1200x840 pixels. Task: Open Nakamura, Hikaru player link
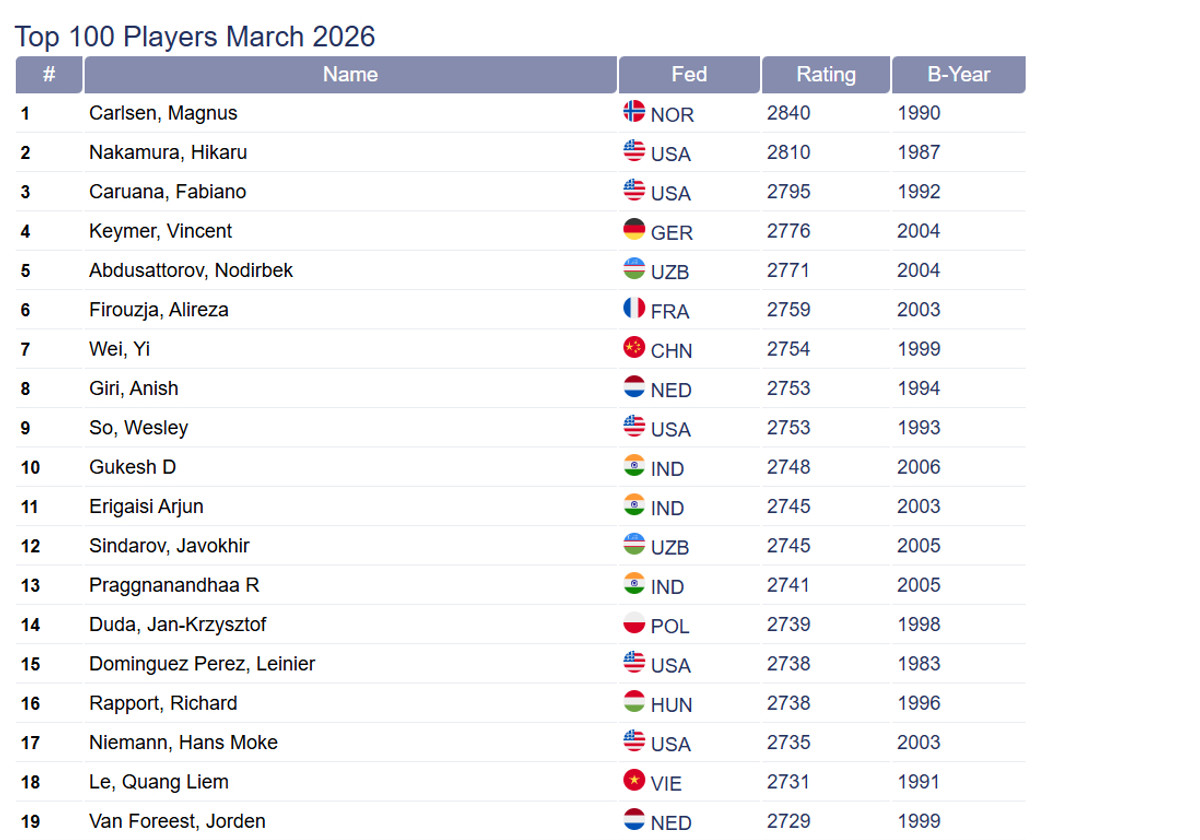(168, 152)
